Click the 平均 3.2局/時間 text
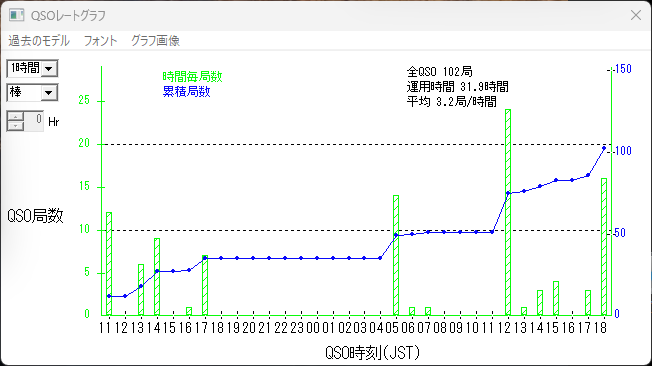This screenshot has height=366, width=652. click(452, 101)
